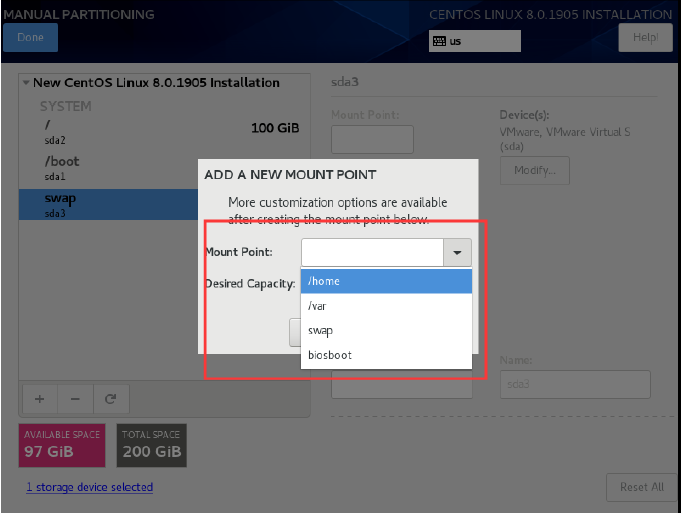685x513 pixels.
Task: Click the reload storage configuration icon
Action: coord(111,399)
